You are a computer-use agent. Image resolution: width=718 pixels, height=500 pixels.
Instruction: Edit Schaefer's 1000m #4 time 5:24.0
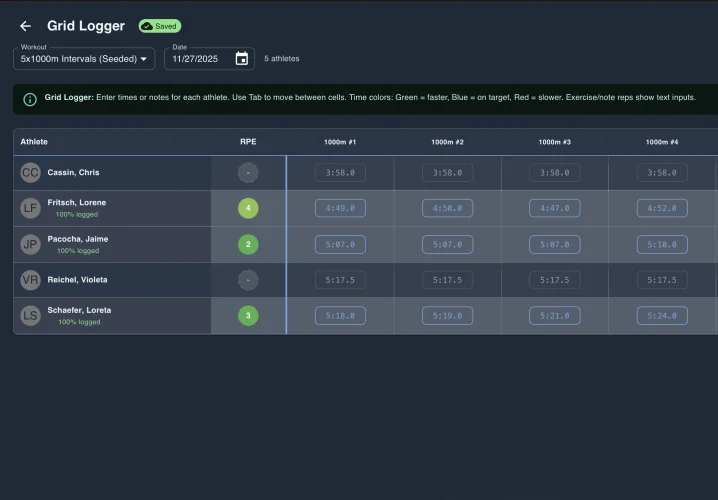[662, 315]
